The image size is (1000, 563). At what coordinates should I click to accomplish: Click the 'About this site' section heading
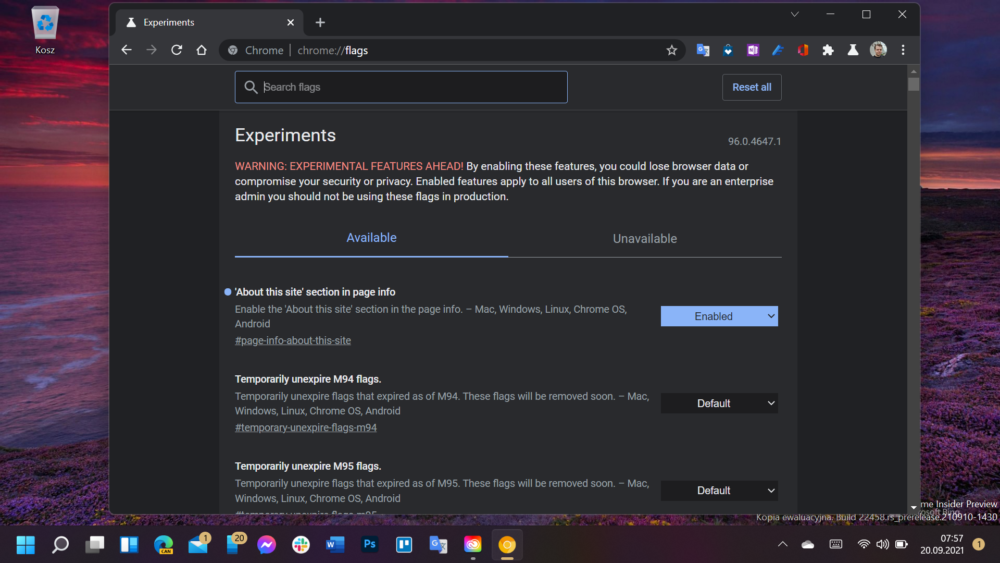coord(315,292)
